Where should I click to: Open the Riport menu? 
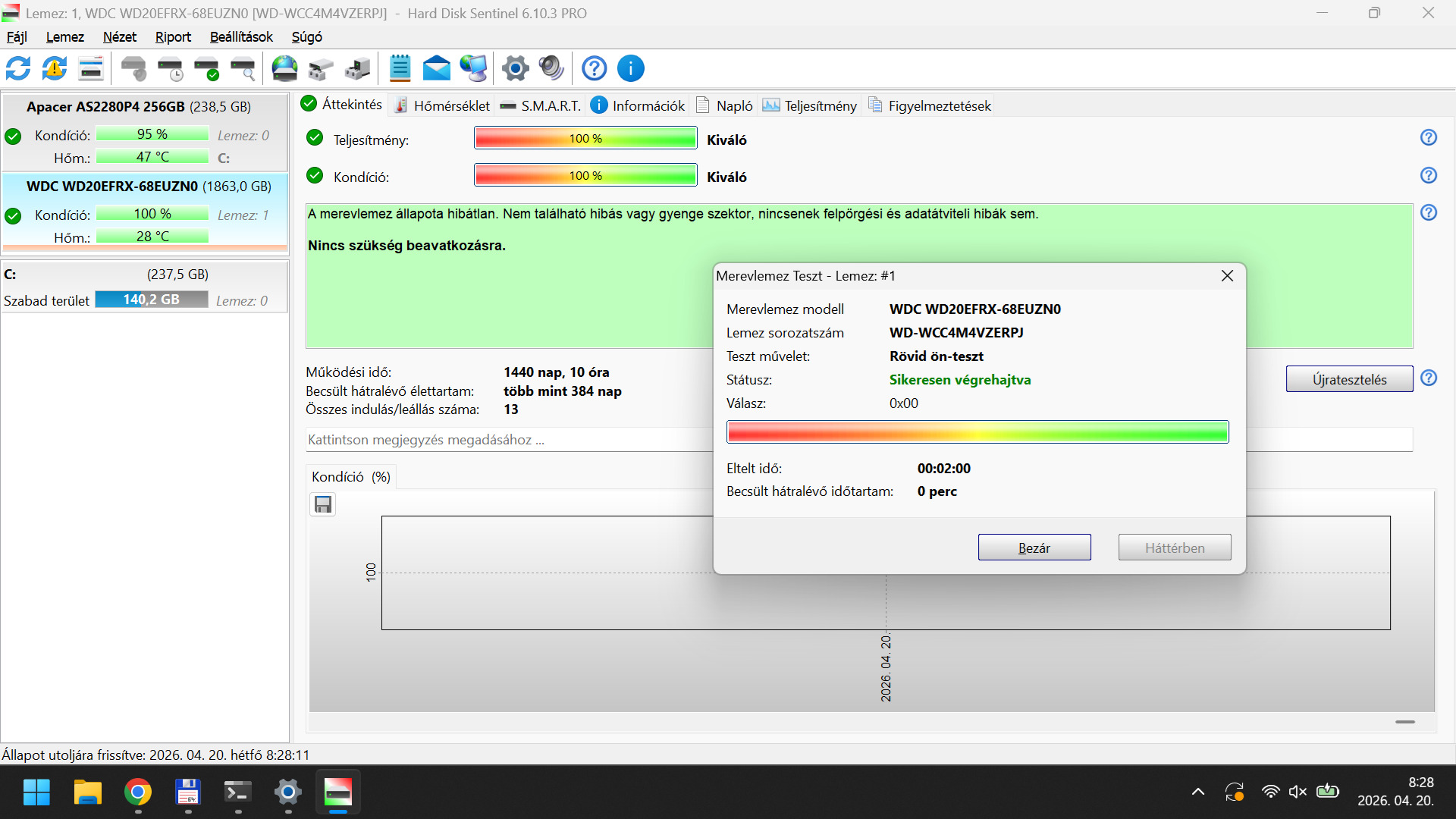[x=173, y=37]
